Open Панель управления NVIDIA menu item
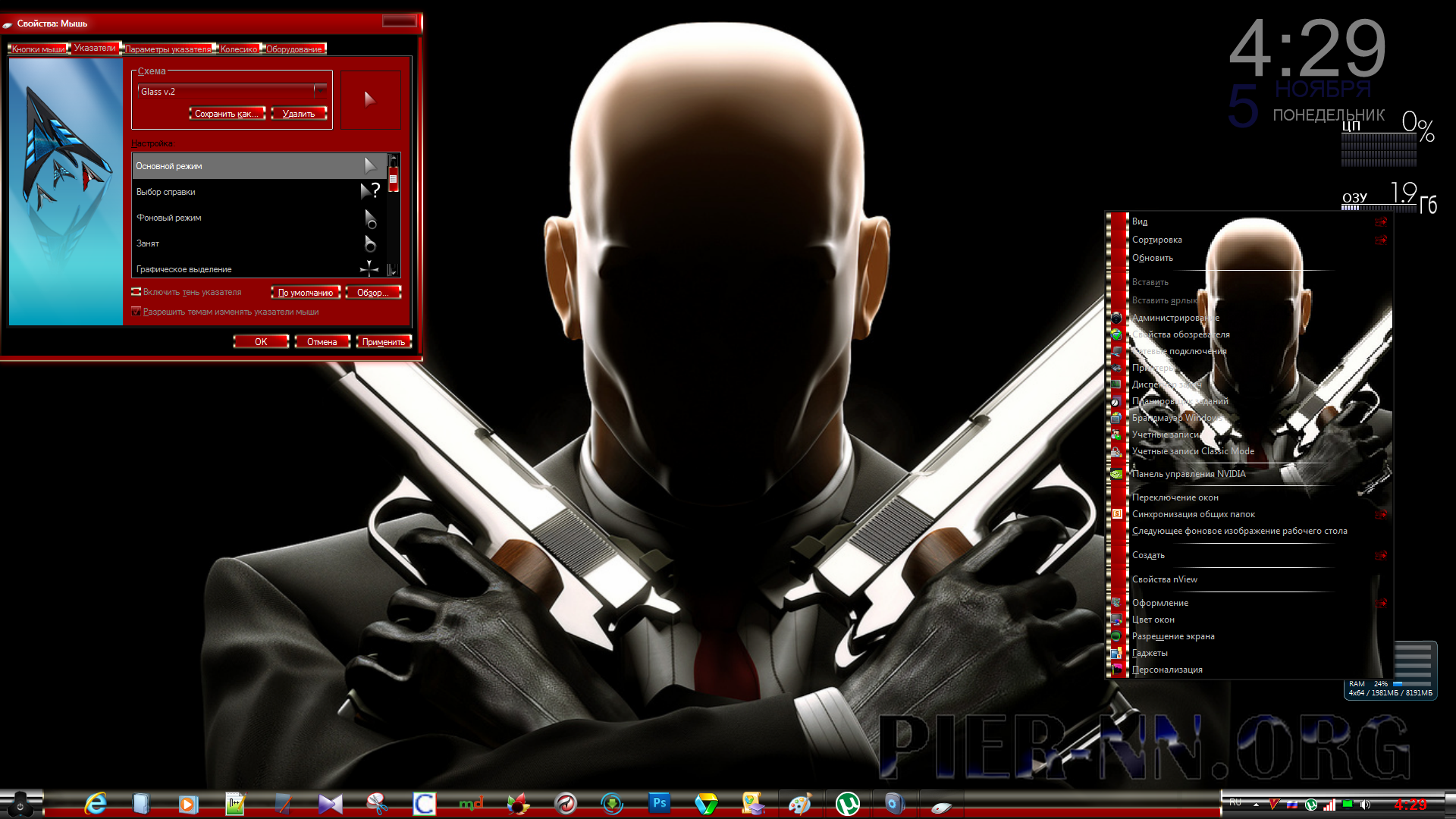 [x=1188, y=474]
